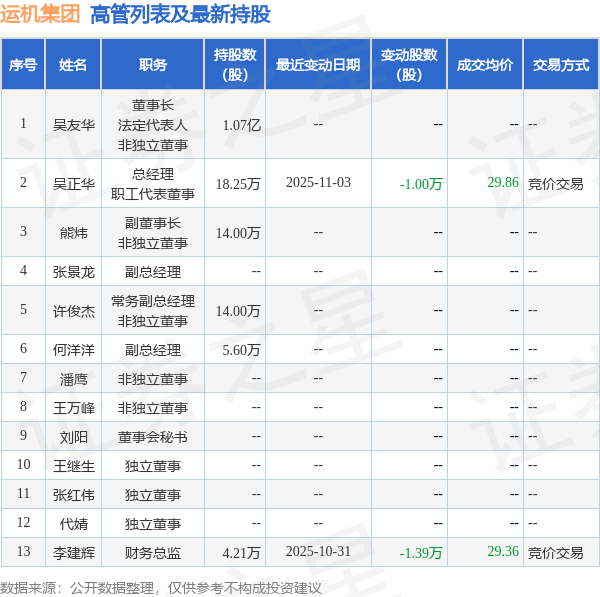This screenshot has width=600, height=597.
Task: Select the name 许俊杰
Action: click(x=73, y=311)
